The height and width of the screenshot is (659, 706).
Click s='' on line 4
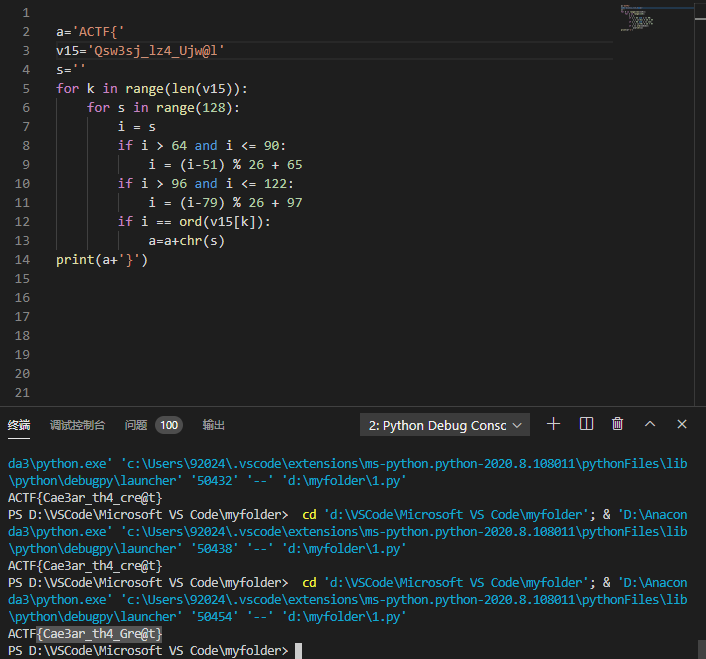[70, 70]
